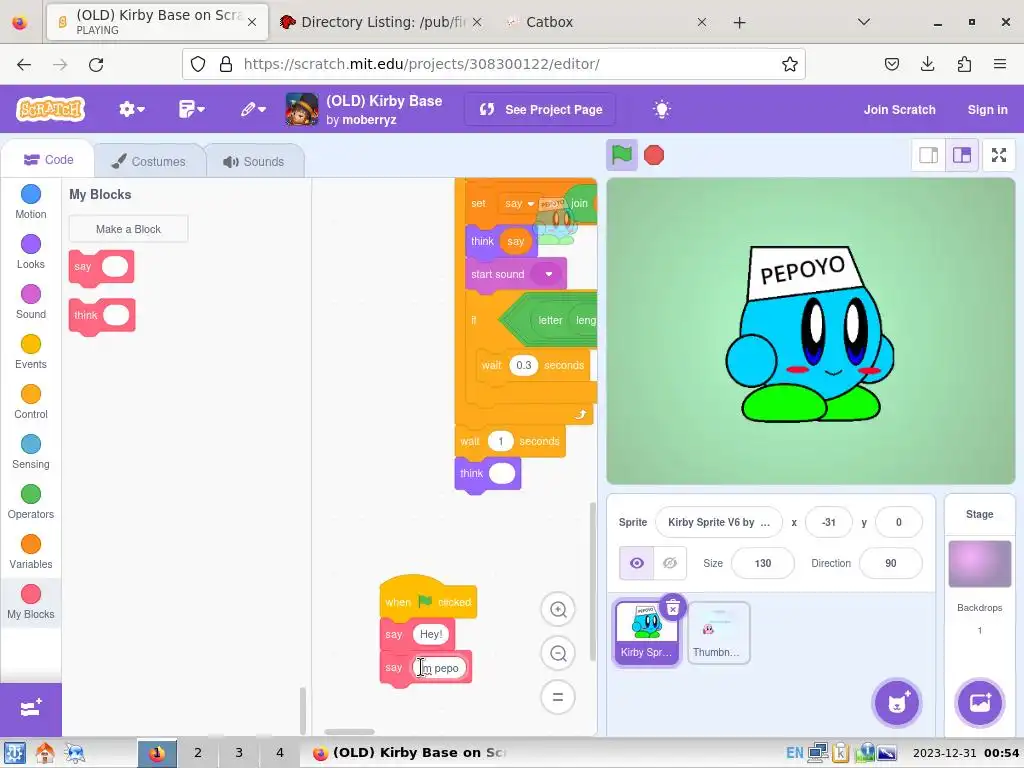Open the Scratch logo home link

coord(51,109)
